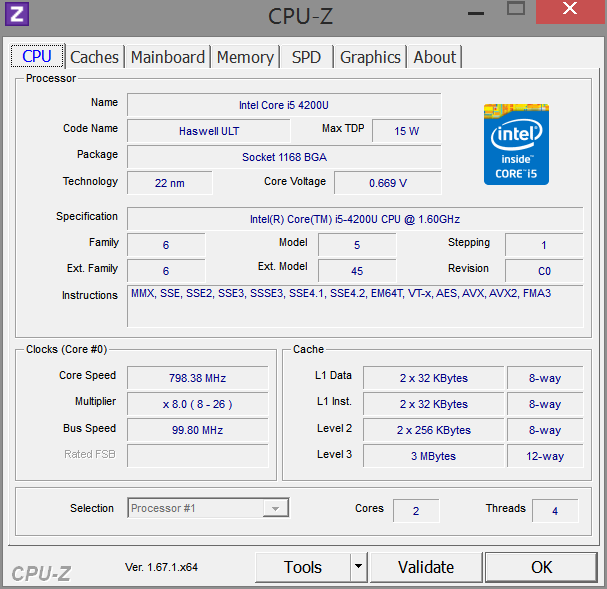Viewport: 607px width, 589px height.
Task: Click the version text Ver. 1.67.1.x64
Action: (161, 567)
